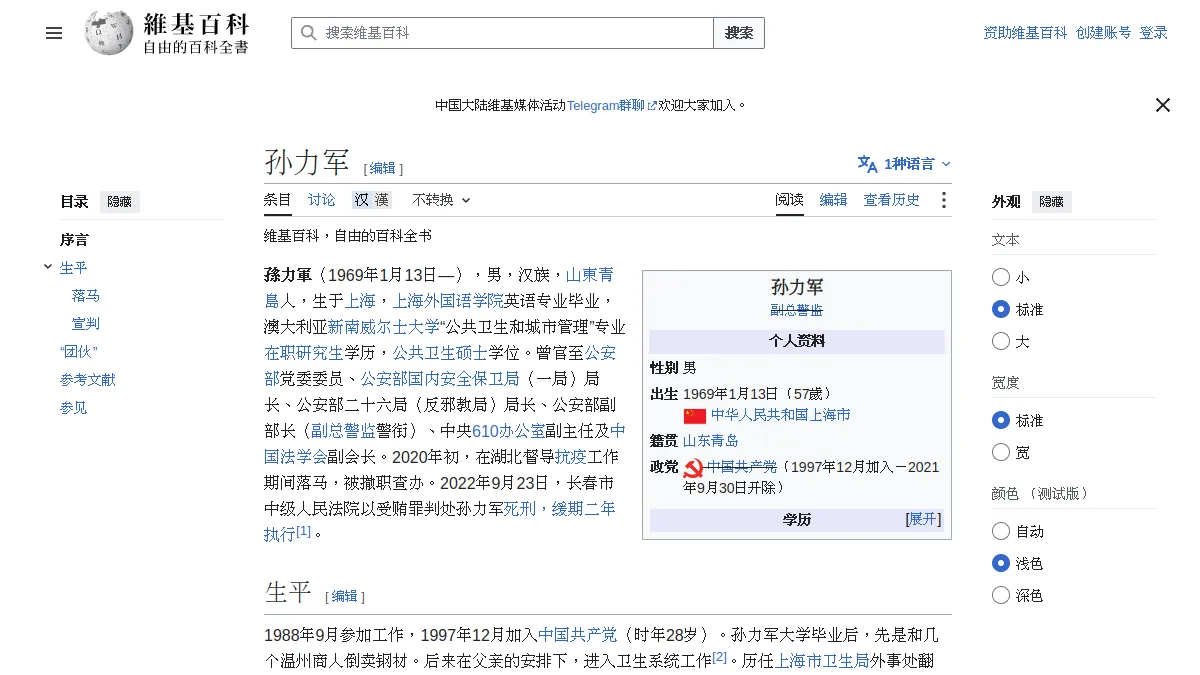Viewport: 1200px width, 675px height.
Task: Open the 上海外国语学院 article link
Action: click(448, 301)
